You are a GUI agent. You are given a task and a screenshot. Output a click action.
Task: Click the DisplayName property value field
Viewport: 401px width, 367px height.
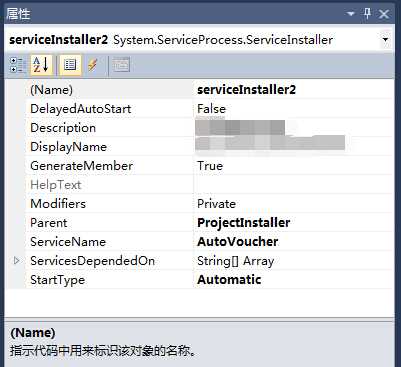[x=293, y=147]
